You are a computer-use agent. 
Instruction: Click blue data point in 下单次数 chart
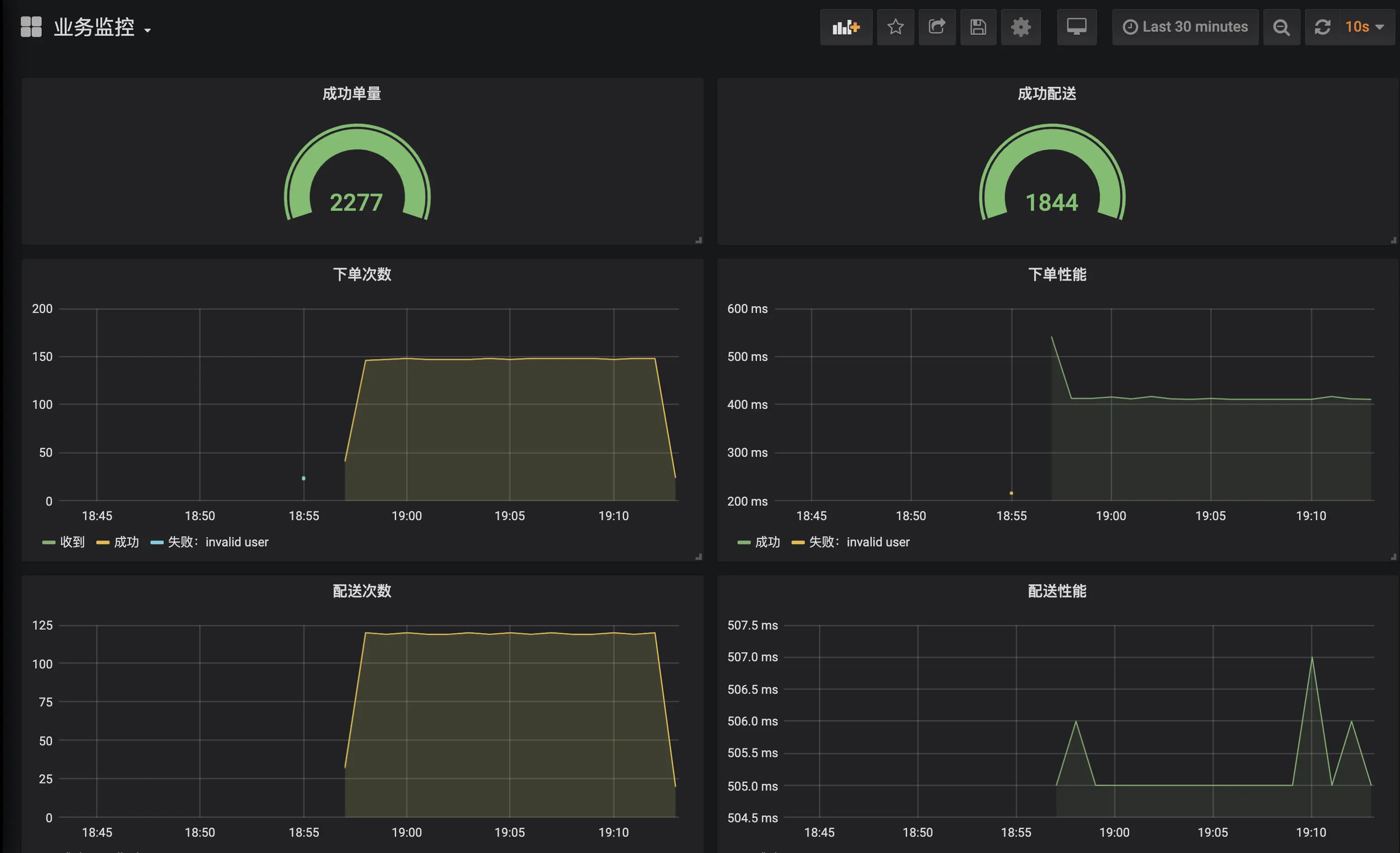303,479
